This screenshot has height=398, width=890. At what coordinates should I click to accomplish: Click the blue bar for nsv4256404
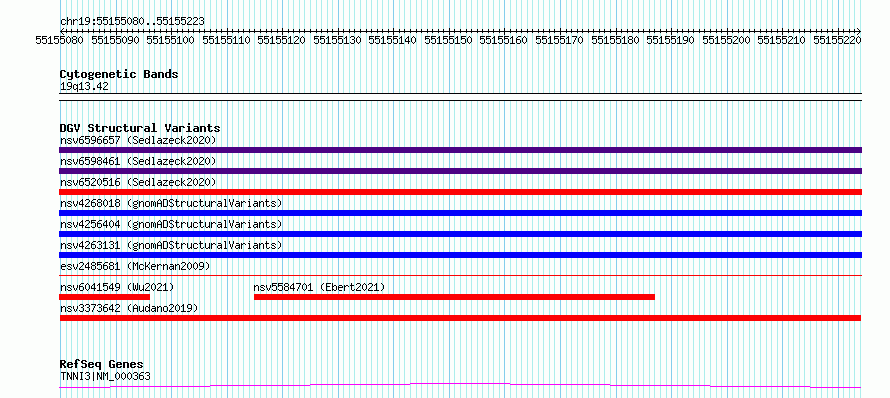click(x=460, y=234)
